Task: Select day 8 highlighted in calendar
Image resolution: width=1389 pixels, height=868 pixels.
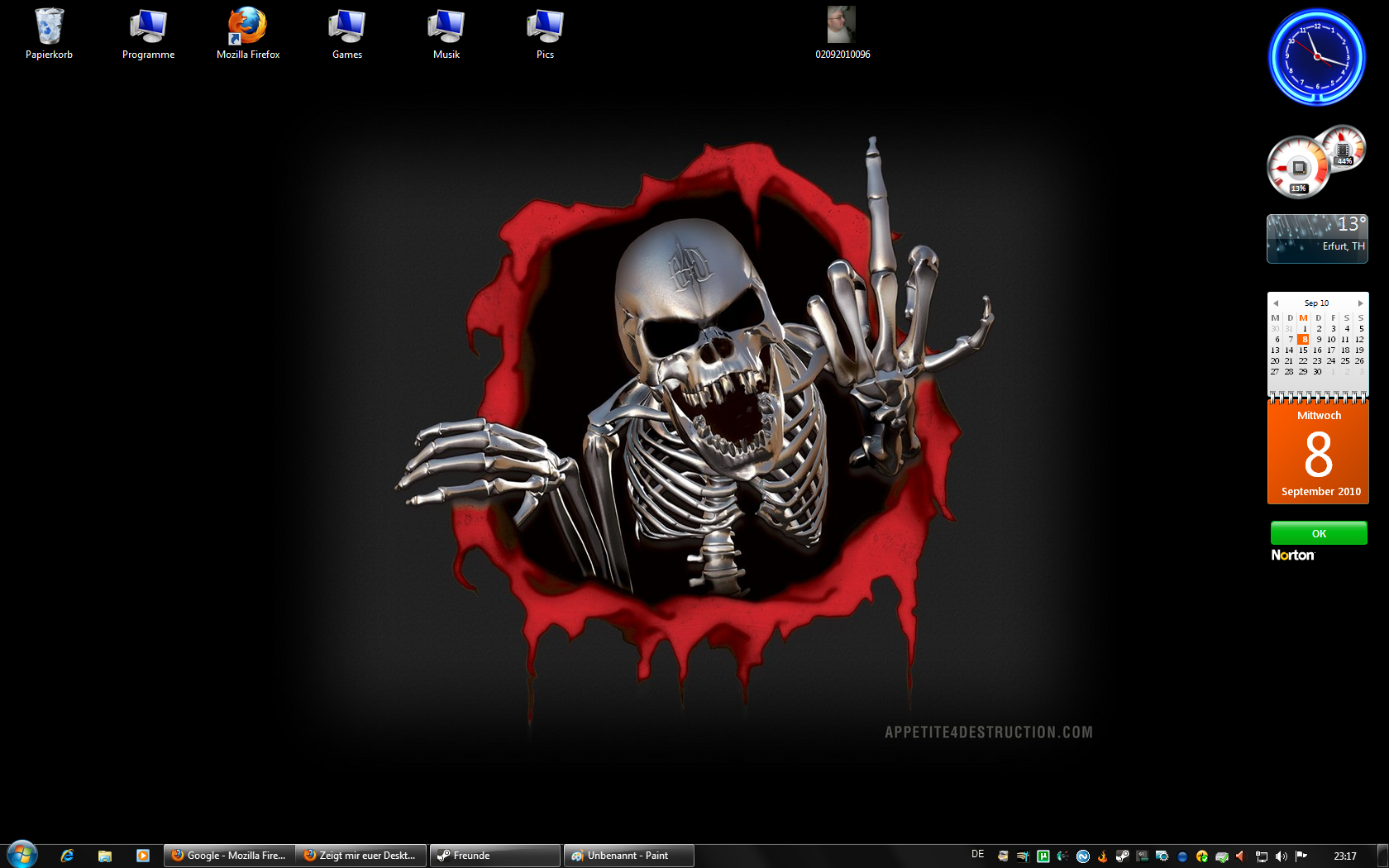Action: point(1304,339)
